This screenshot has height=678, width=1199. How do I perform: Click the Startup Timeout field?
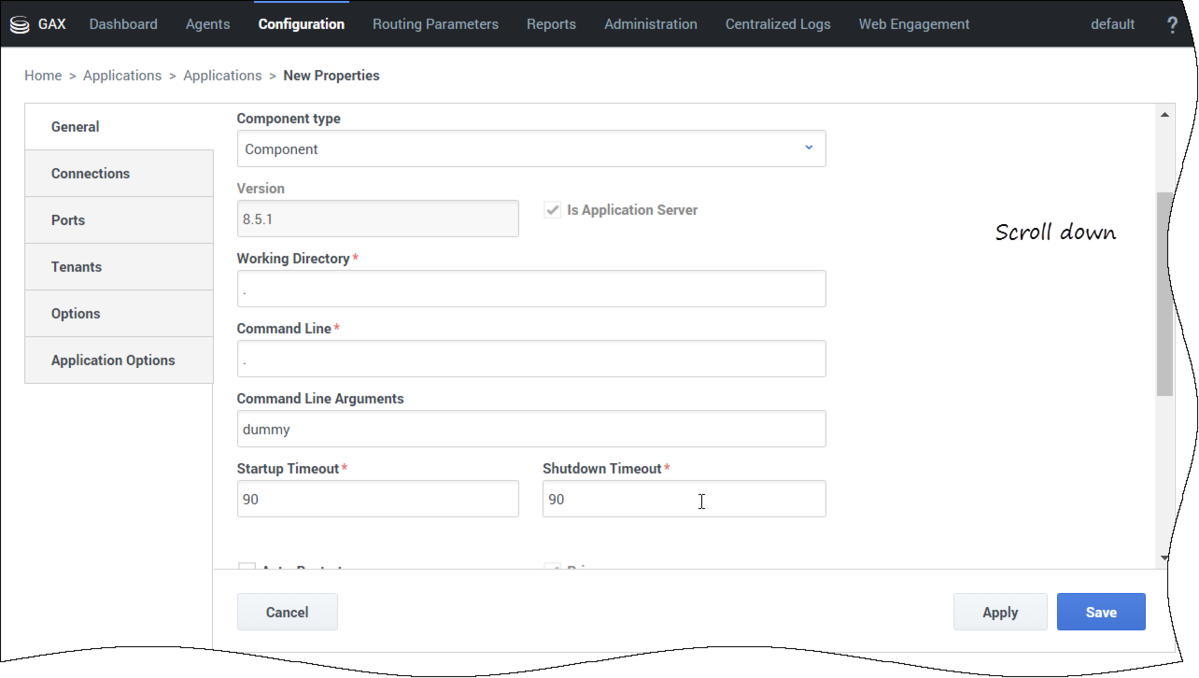pos(378,499)
